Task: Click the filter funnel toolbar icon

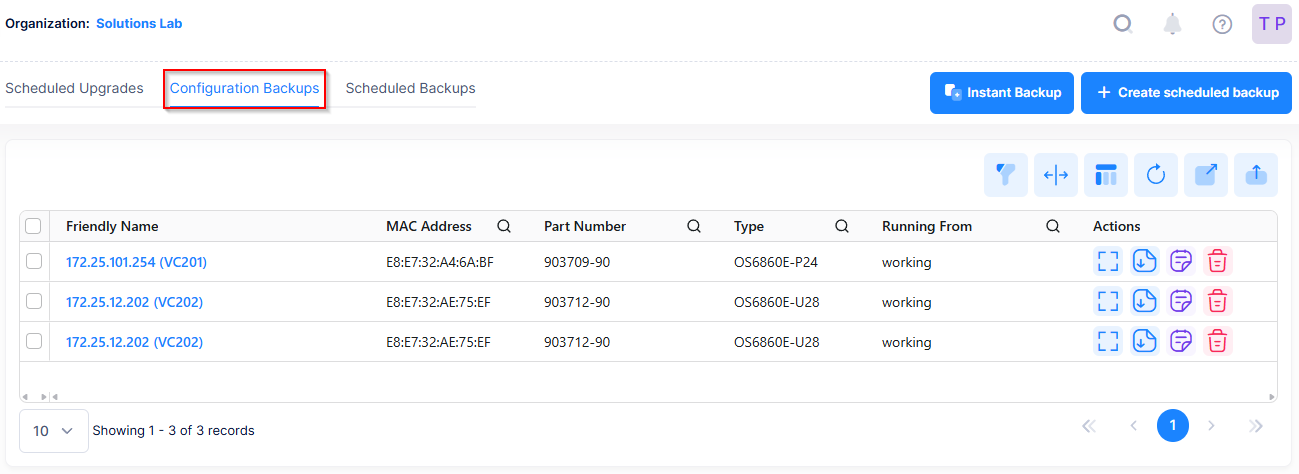Action: point(1006,175)
